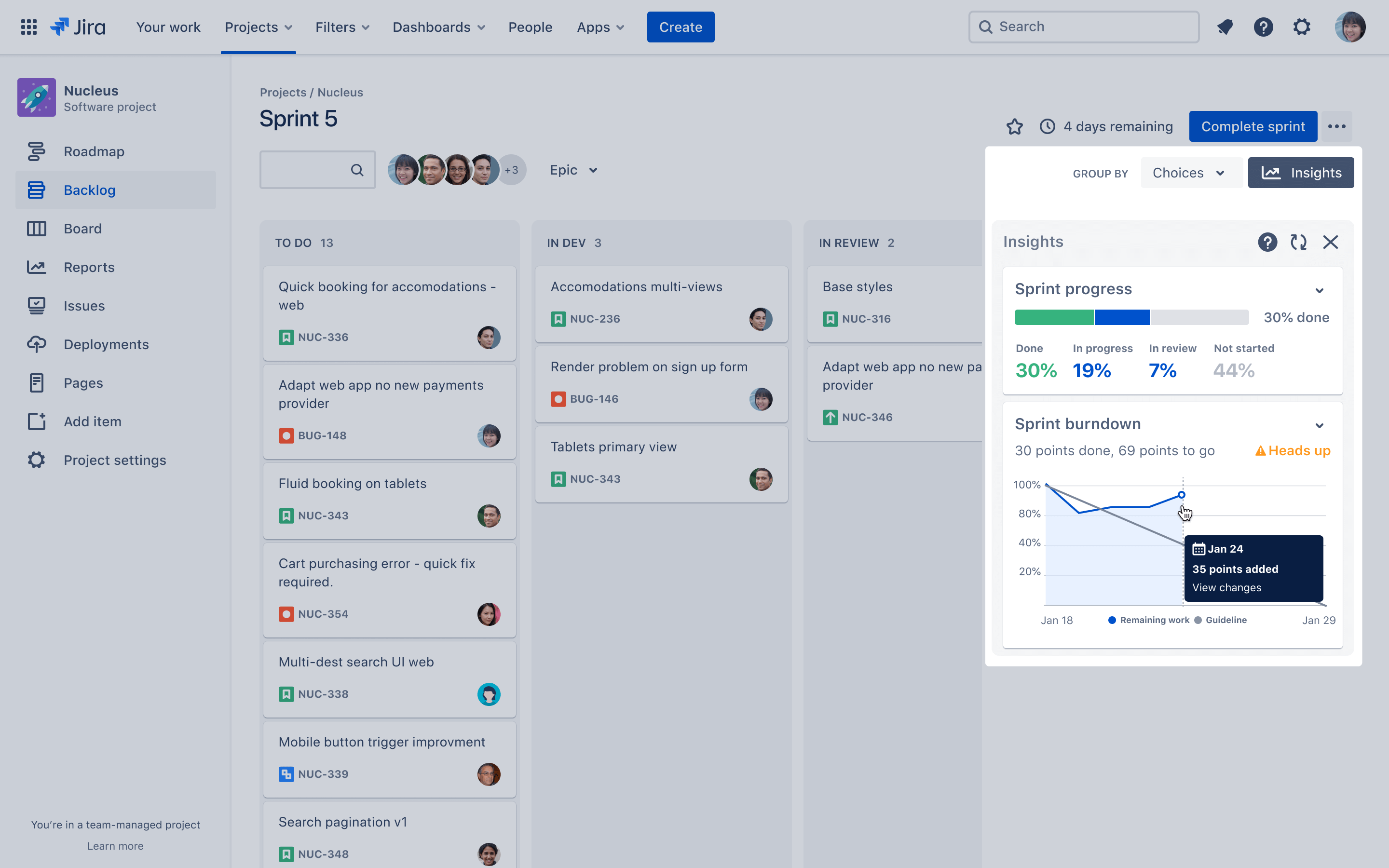Open the app switcher grid icon

[29, 27]
